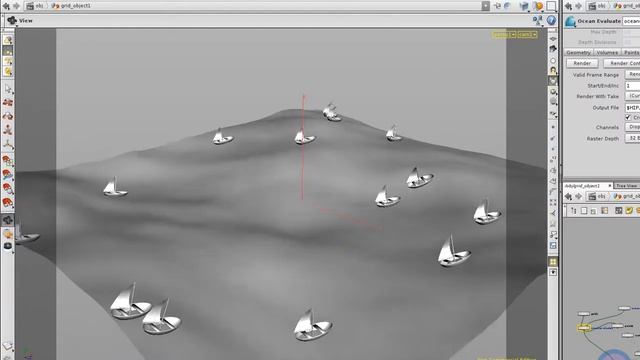Viewport: 640px width, 360px height.
Task: Toggle the four-viewport layout button
Action: tap(553, 262)
